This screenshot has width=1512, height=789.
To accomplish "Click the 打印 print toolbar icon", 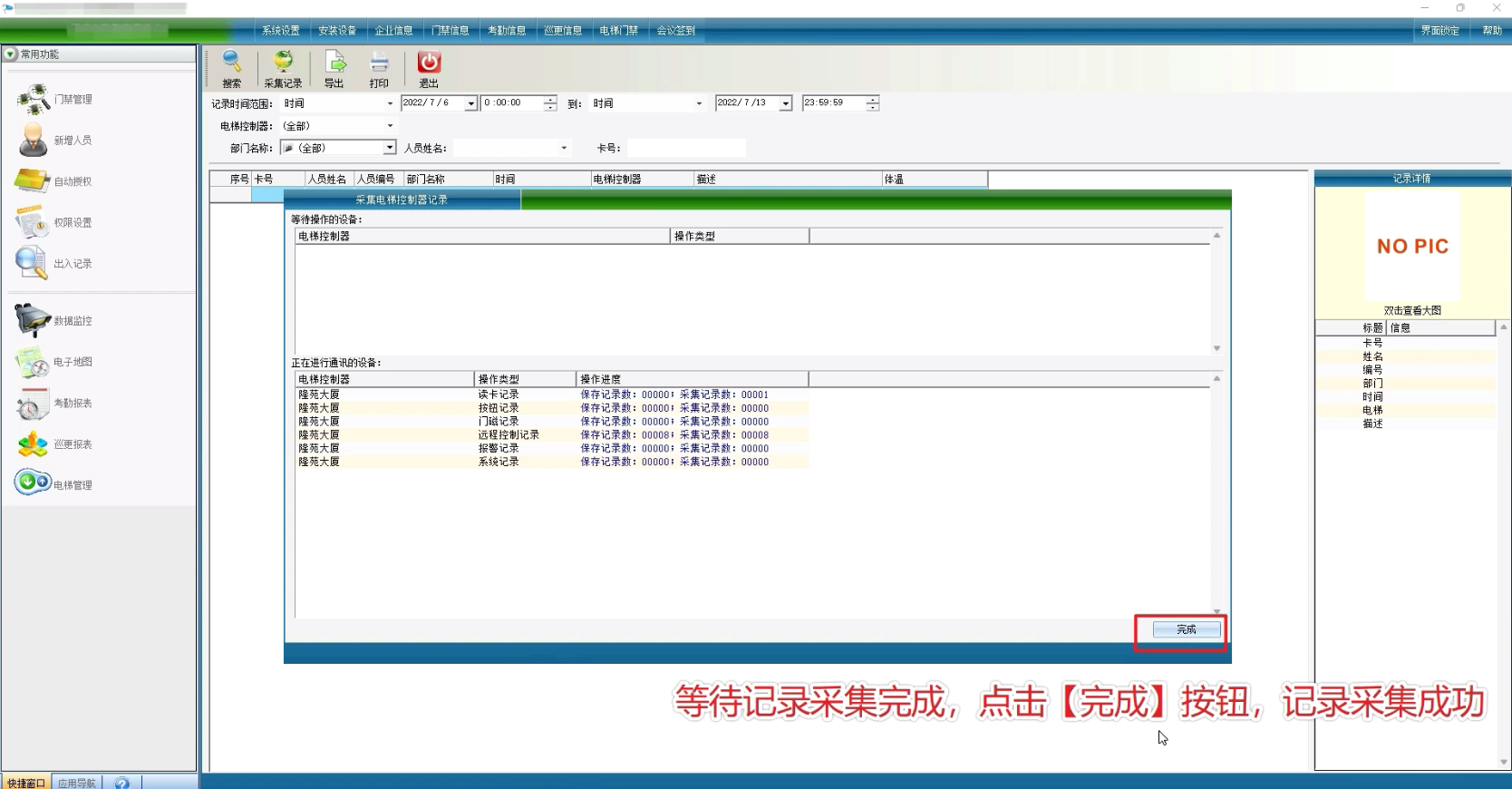I will point(379,69).
